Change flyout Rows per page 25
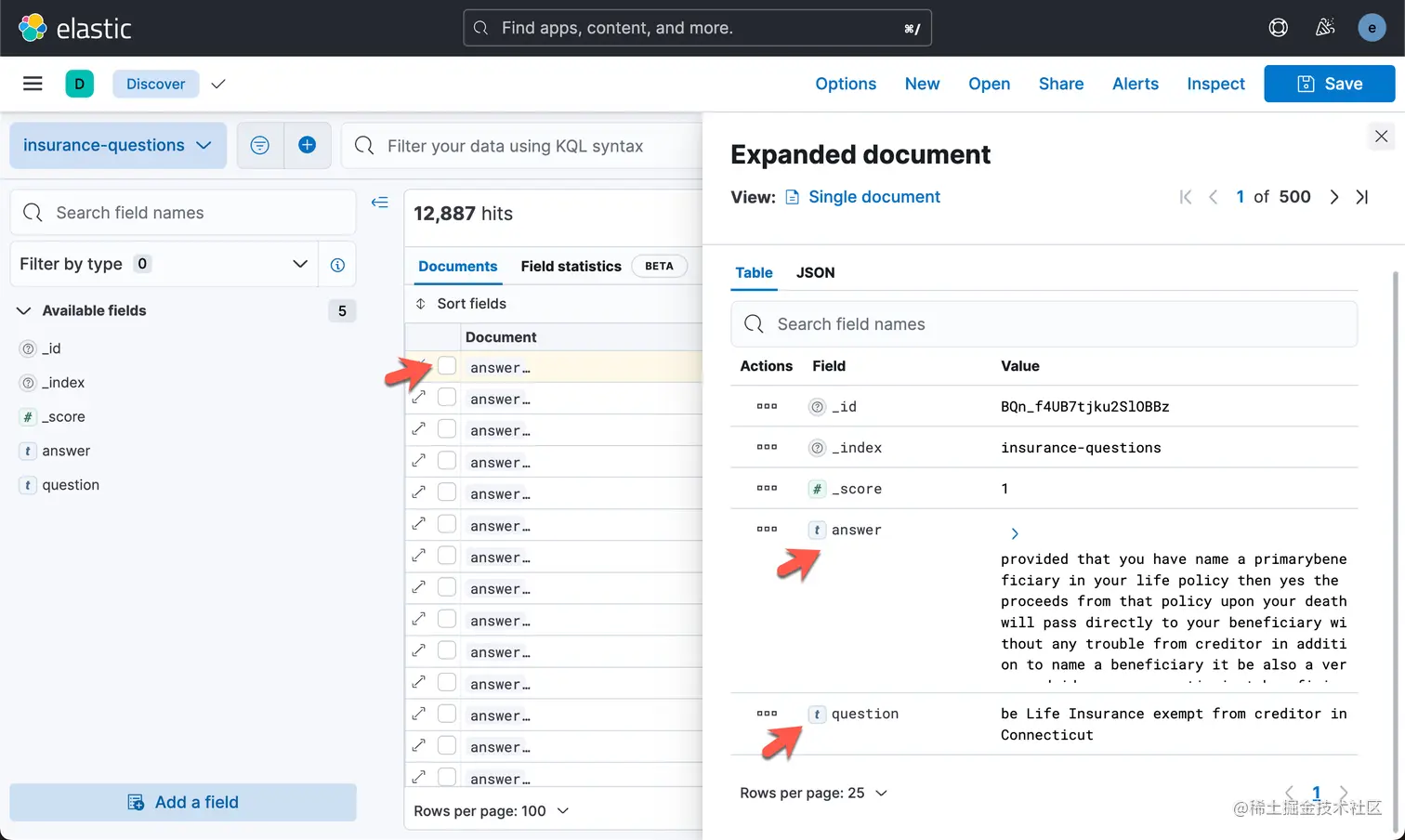 (814, 793)
